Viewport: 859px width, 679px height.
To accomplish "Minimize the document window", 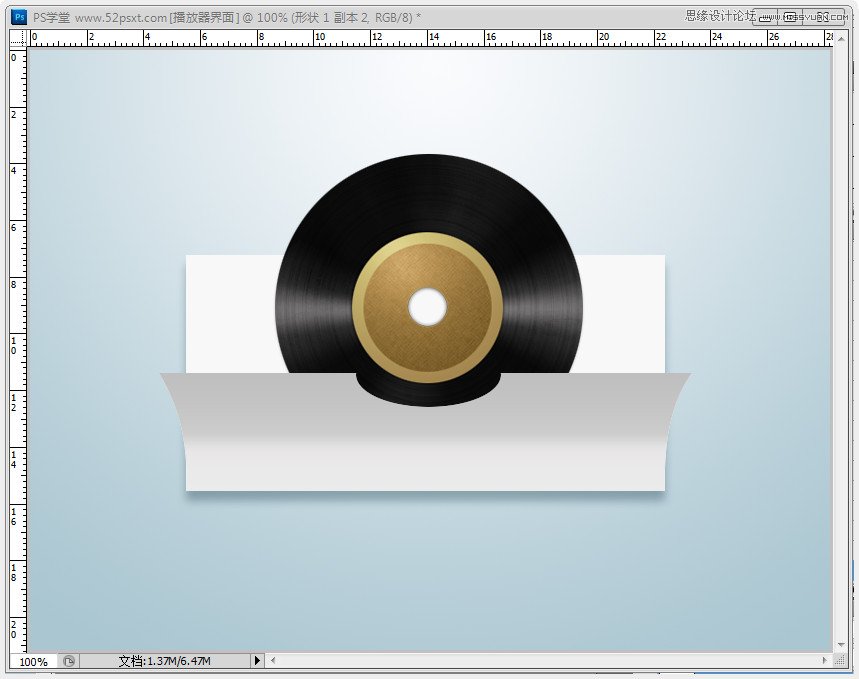I will [765, 17].
